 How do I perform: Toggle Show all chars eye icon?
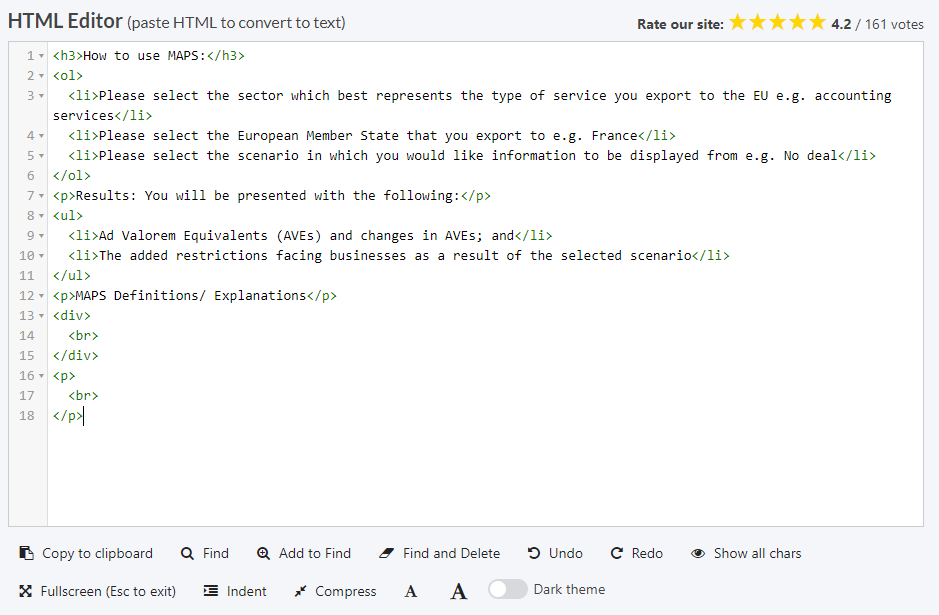[x=698, y=553]
